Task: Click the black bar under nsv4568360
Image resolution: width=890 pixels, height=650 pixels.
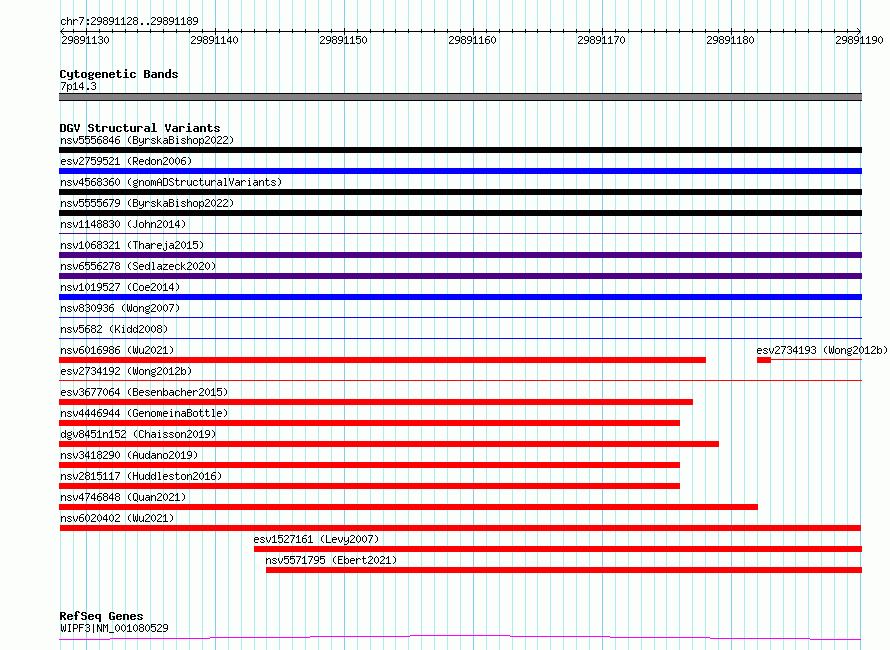Action: pos(460,192)
